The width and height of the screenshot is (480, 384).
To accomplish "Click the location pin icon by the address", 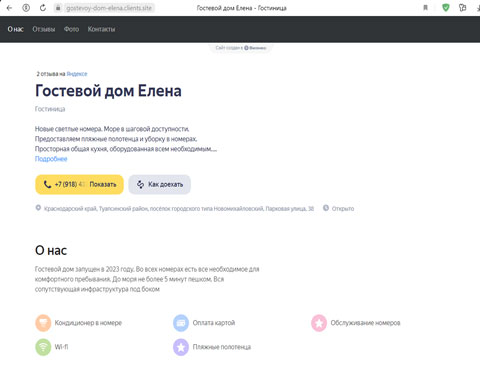I will [x=38, y=208].
